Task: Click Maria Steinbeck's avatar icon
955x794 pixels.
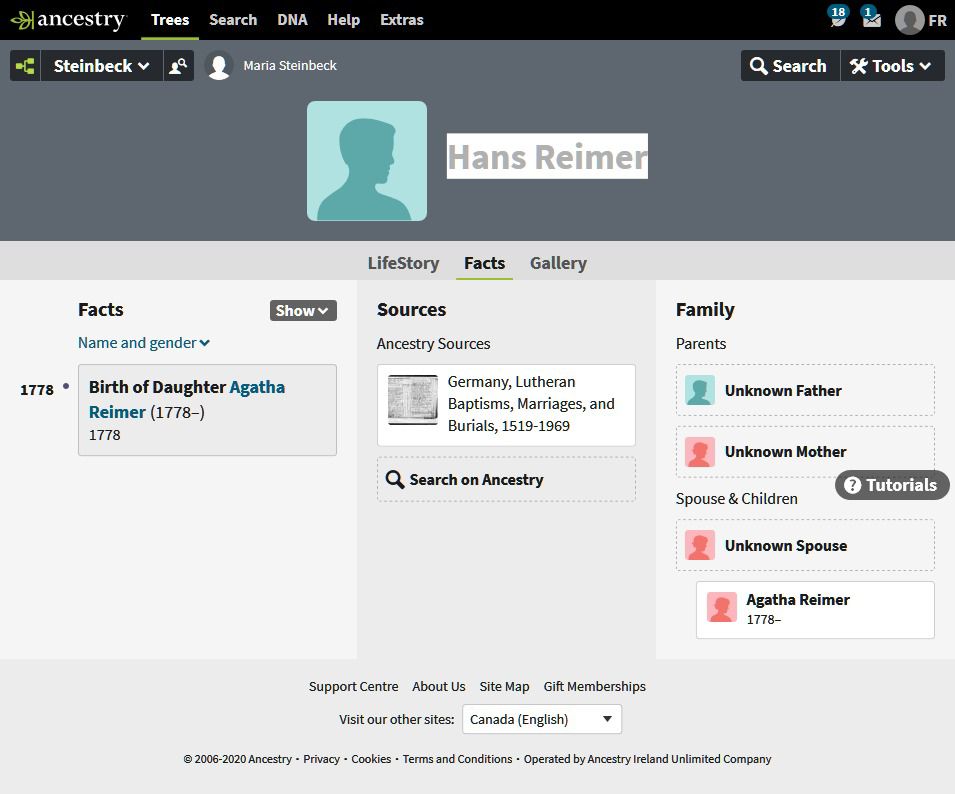Action: pos(219,66)
